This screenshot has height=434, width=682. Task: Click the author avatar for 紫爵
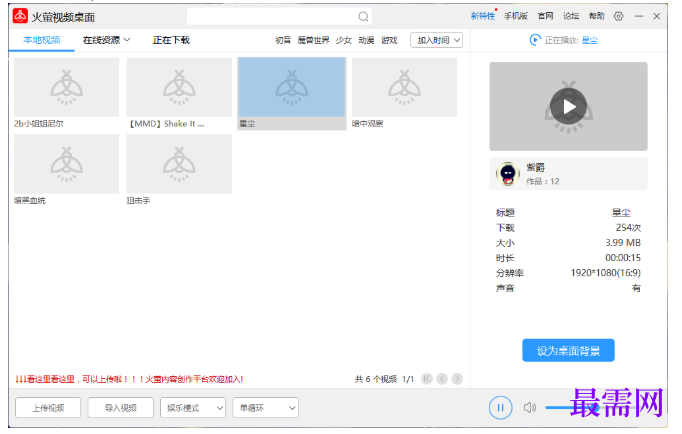508,174
